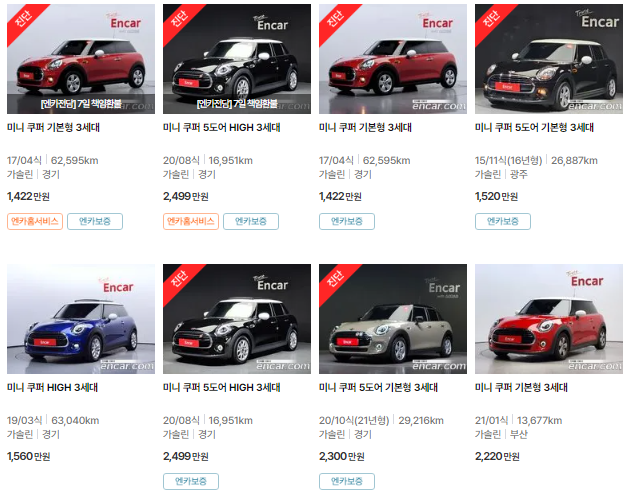Viewport: 627px width, 498px height.
Task: Click 엔카보증 badge under the 1,520만원 listing
Action: pyautogui.click(x=503, y=221)
